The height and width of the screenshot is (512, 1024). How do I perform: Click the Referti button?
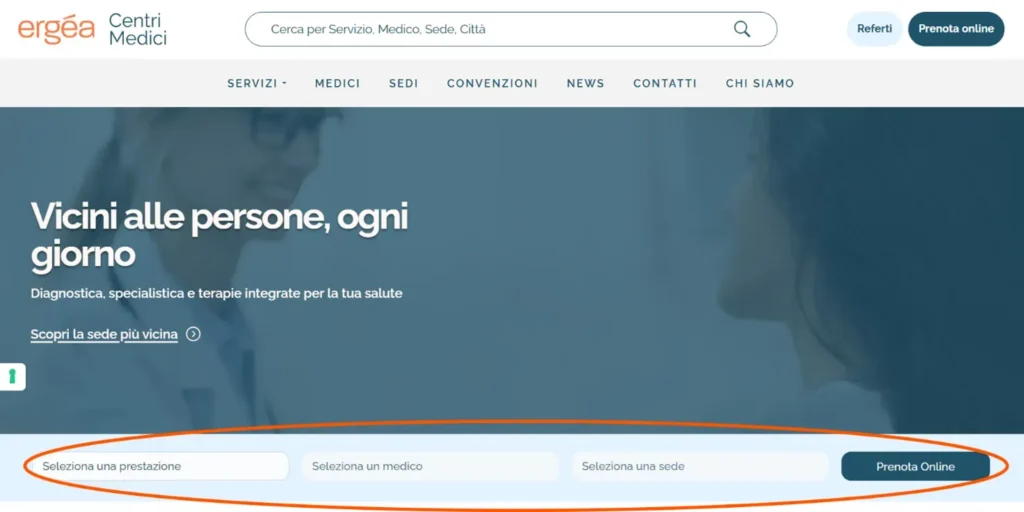[x=874, y=29]
